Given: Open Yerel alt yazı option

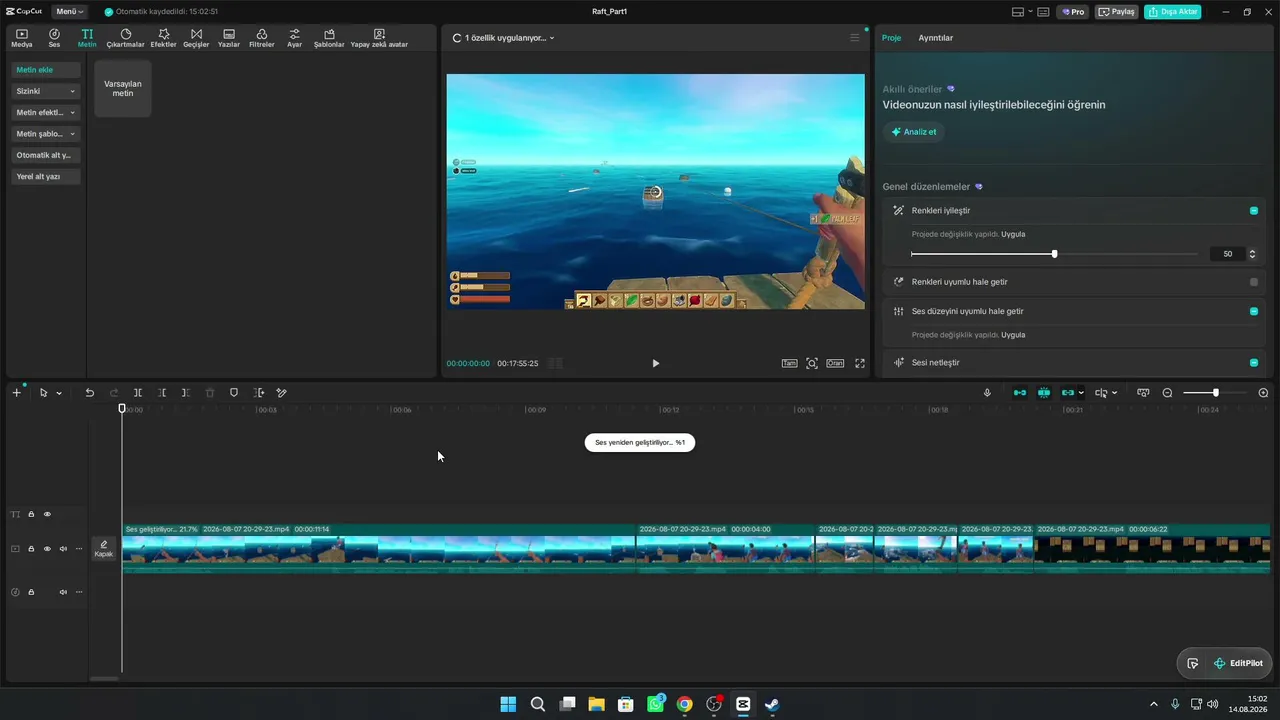Looking at the screenshot, I should pyautogui.click(x=46, y=176).
